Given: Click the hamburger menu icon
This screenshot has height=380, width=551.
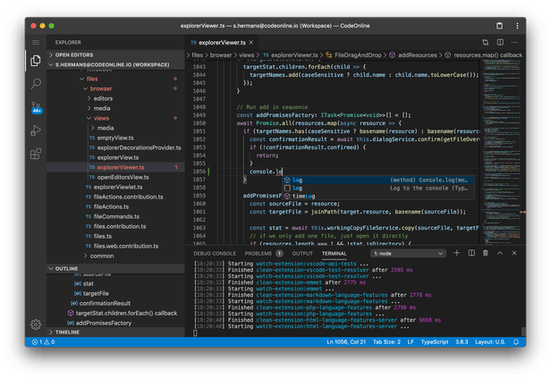Looking at the screenshot, I should point(35,43).
